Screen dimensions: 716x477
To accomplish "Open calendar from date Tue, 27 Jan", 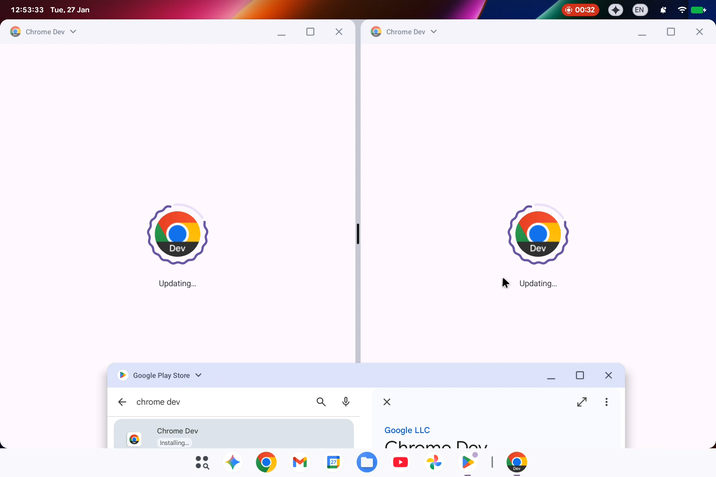I will [x=70, y=10].
